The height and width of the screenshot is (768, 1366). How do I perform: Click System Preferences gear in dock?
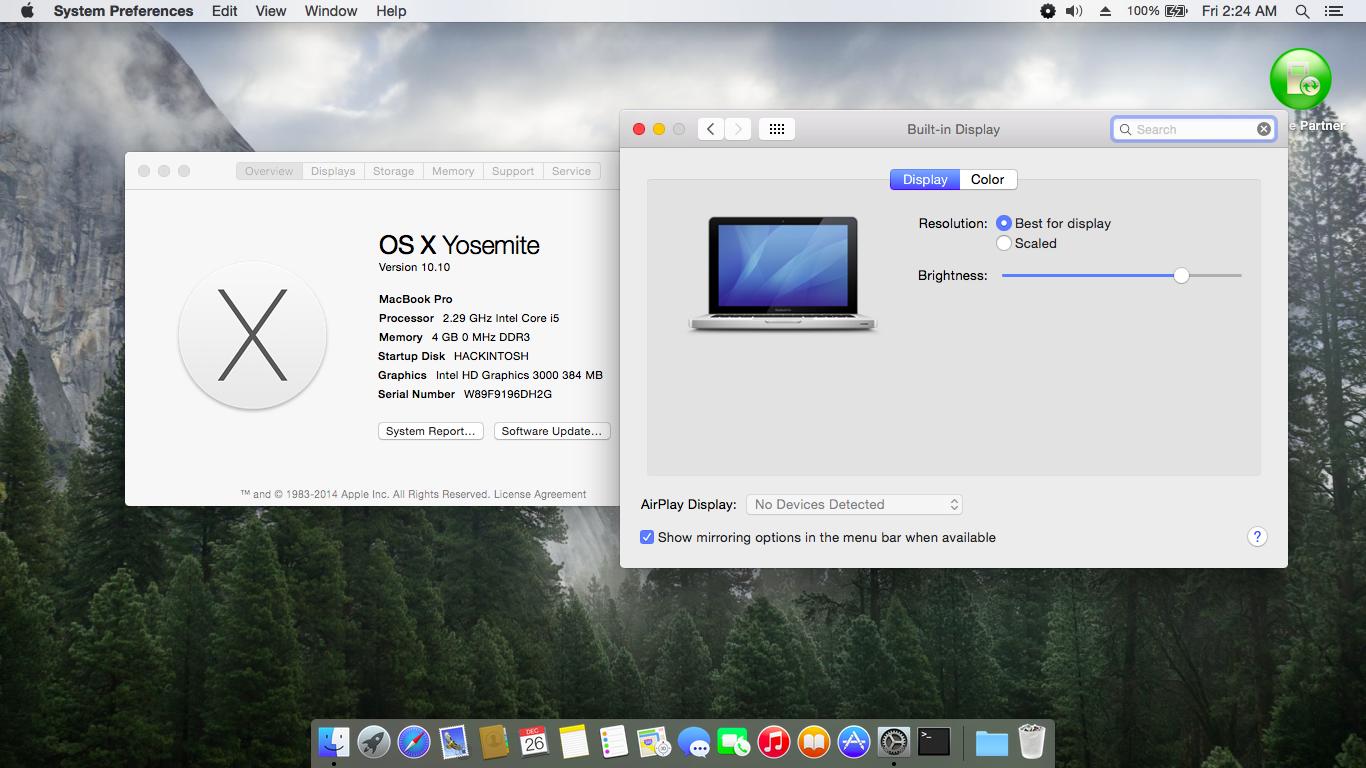894,742
